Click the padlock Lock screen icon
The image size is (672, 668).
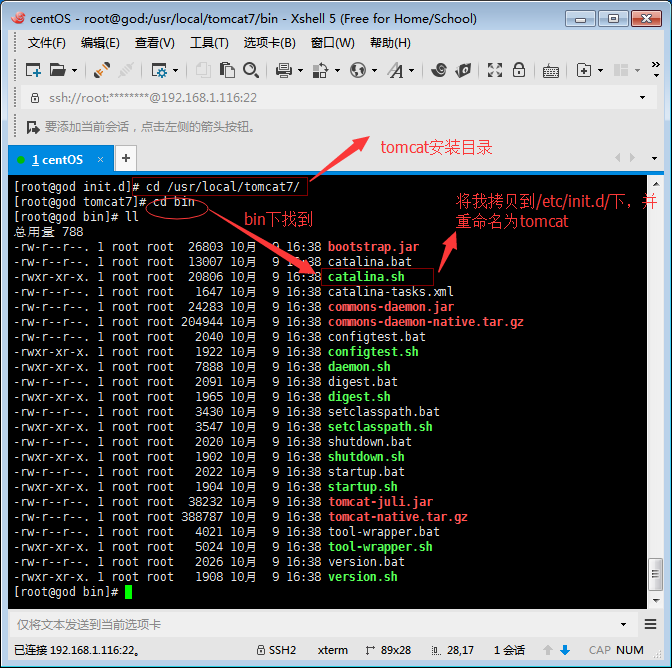click(x=519, y=70)
